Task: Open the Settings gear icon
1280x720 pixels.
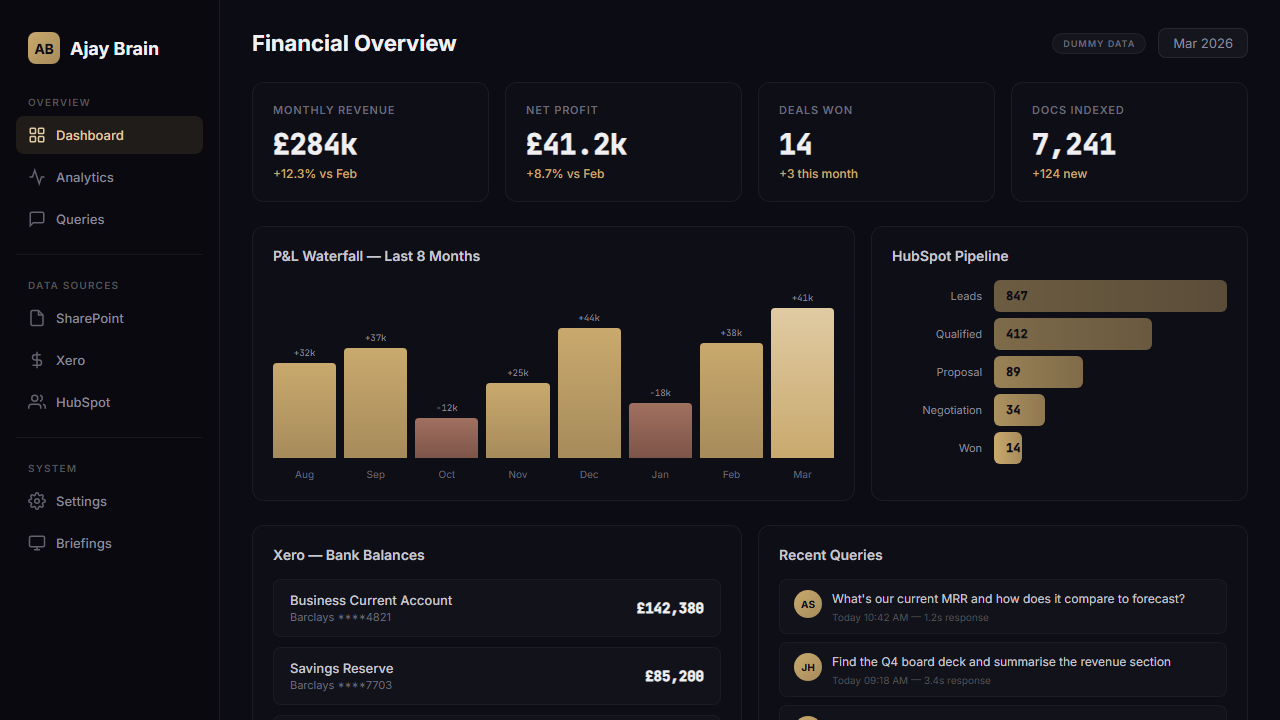Action: point(37,501)
